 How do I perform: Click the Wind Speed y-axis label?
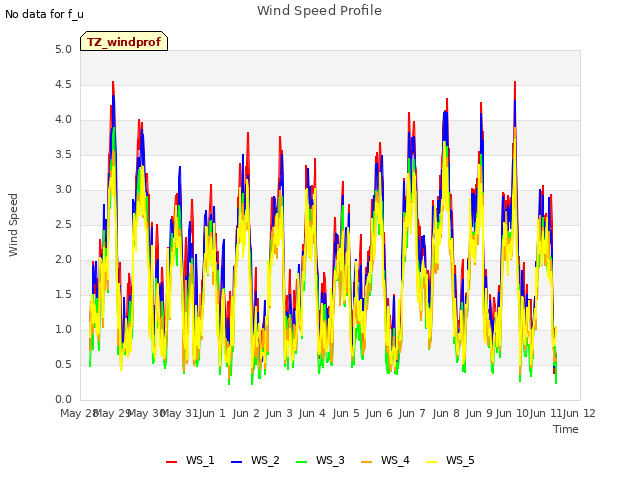pyautogui.click(x=13, y=225)
